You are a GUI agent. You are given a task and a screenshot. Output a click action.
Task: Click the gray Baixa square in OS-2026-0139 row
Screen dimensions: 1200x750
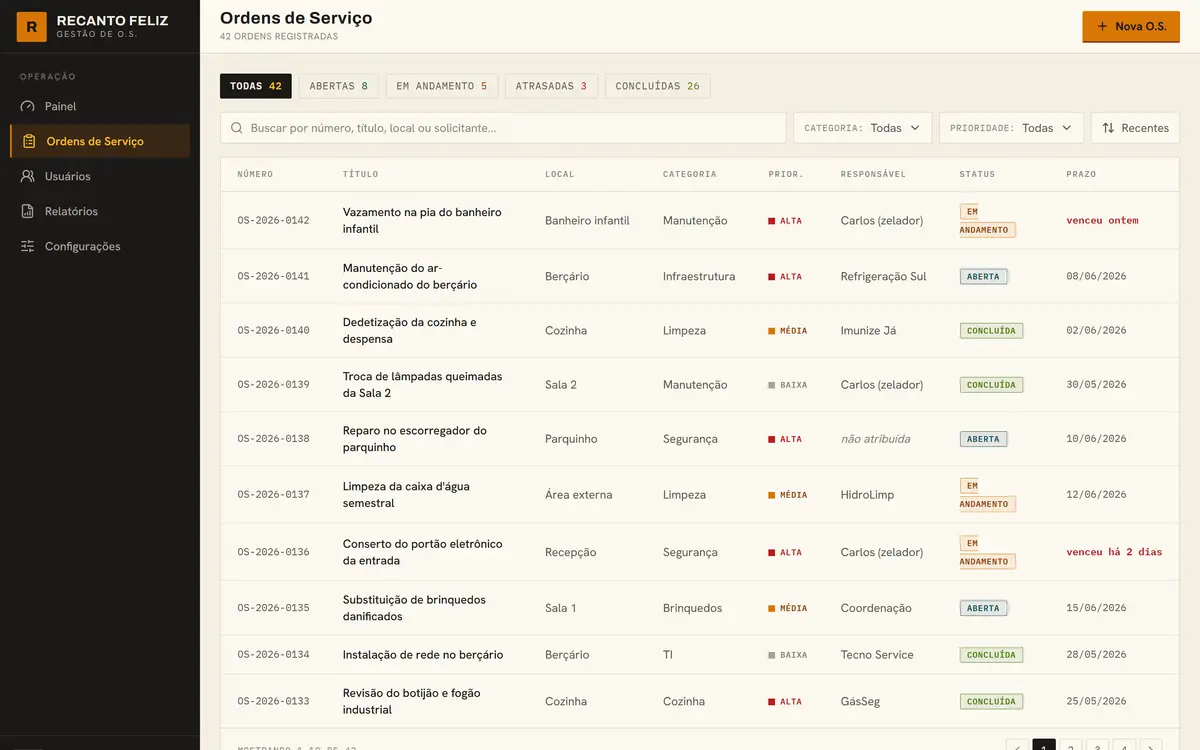pos(772,385)
